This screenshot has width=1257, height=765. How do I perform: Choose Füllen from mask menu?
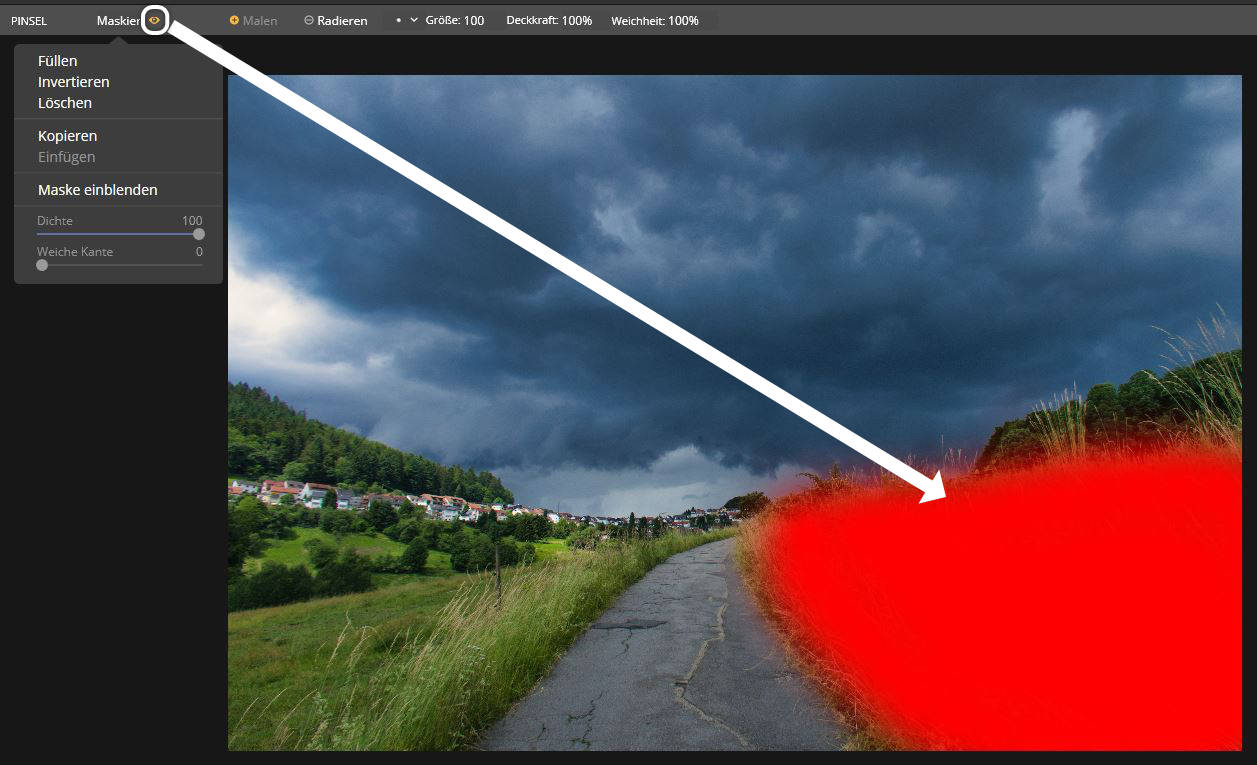pyautogui.click(x=58, y=61)
